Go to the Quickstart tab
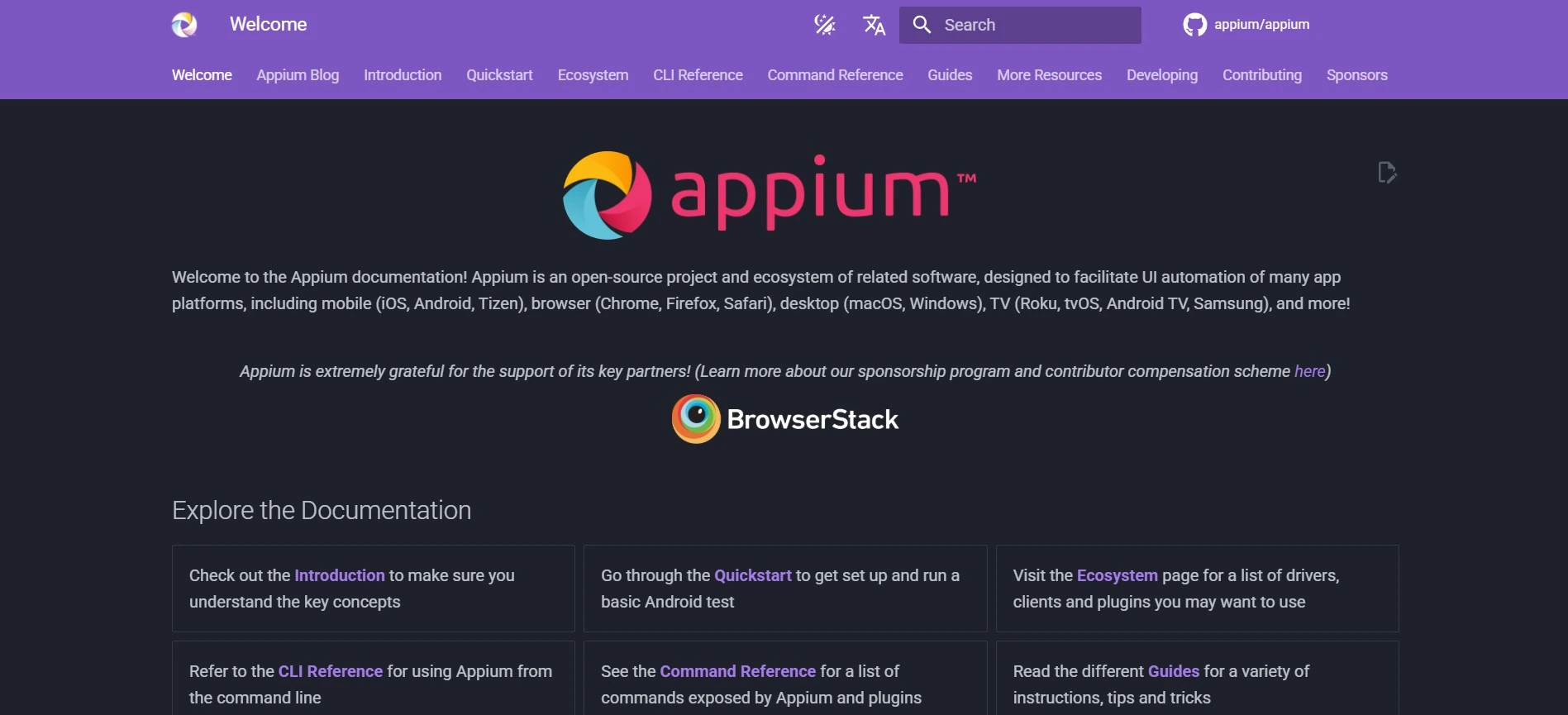This screenshot has width=1568, height=715. coord(499,75)
